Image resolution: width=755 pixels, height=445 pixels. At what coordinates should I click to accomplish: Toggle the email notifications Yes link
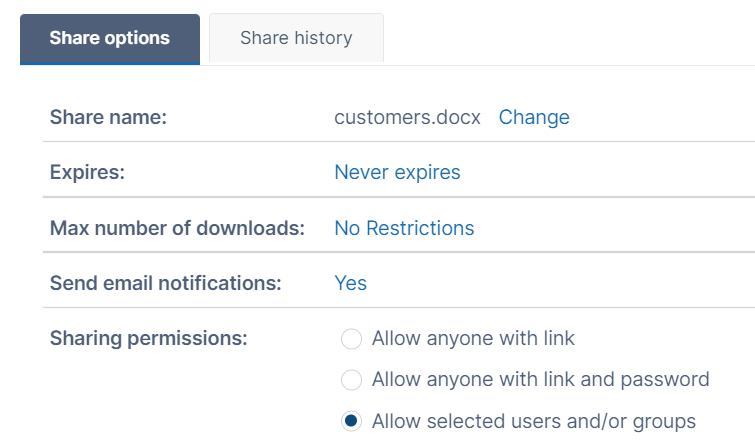click(x=351, y=283)
